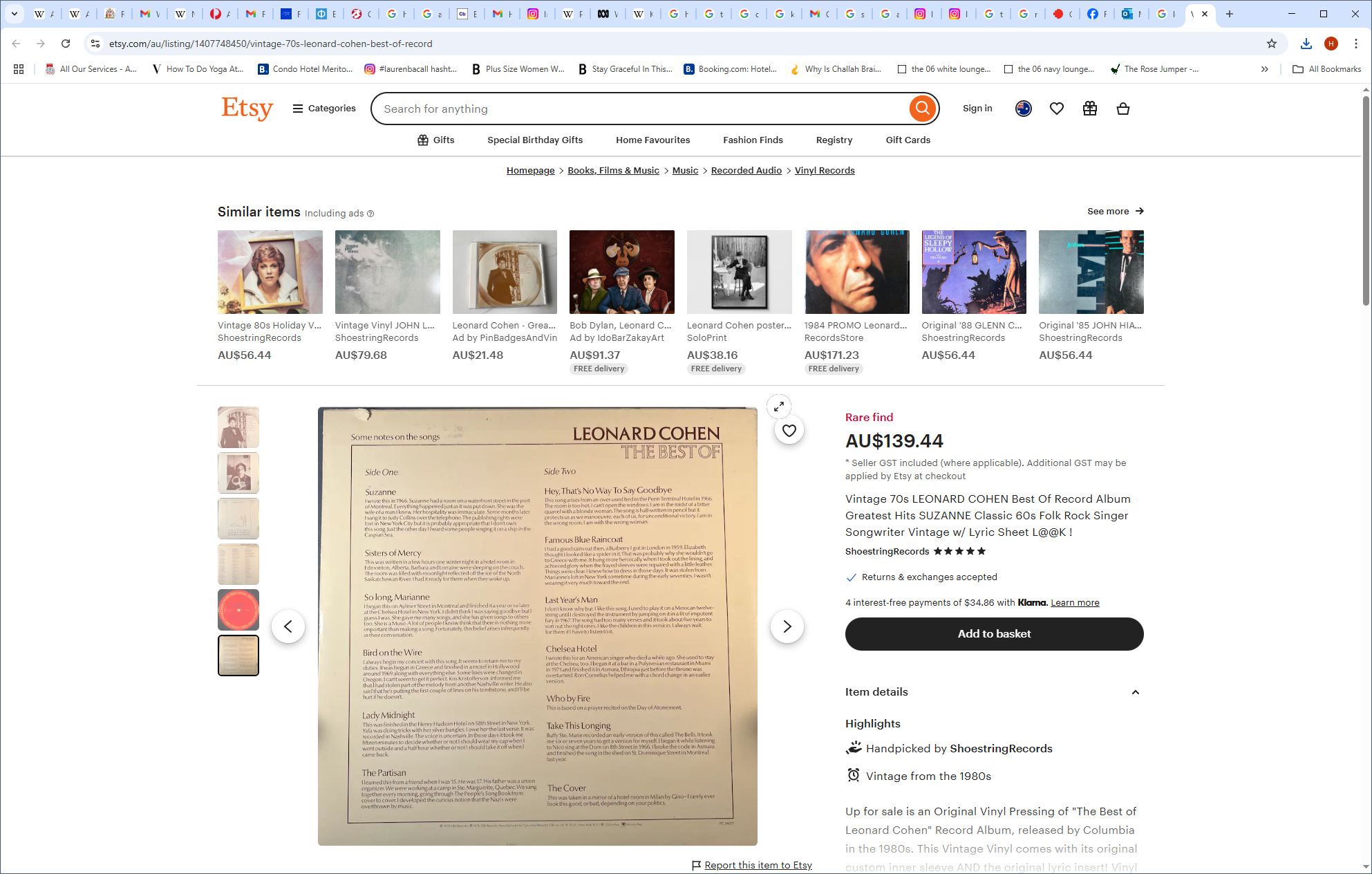Open the gift icon in header

[x=1090, y=109]
